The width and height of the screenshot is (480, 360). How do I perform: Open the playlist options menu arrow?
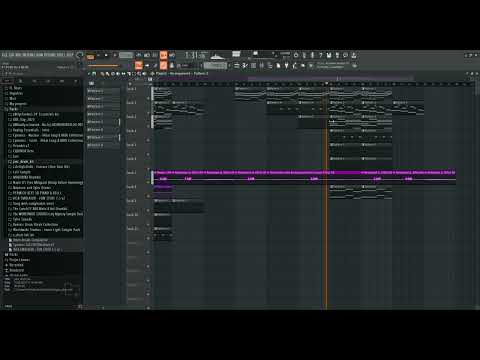pyautogui.click(x=89, y=74)
